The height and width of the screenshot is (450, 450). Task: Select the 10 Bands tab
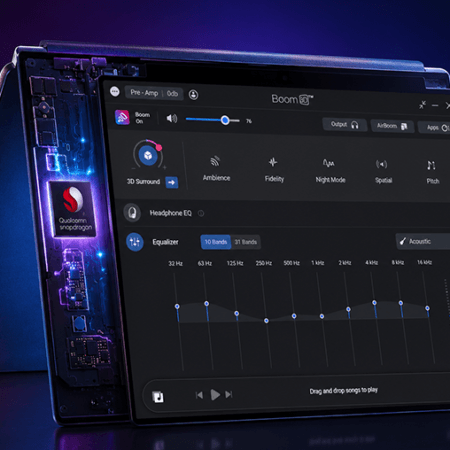point(216,242)
